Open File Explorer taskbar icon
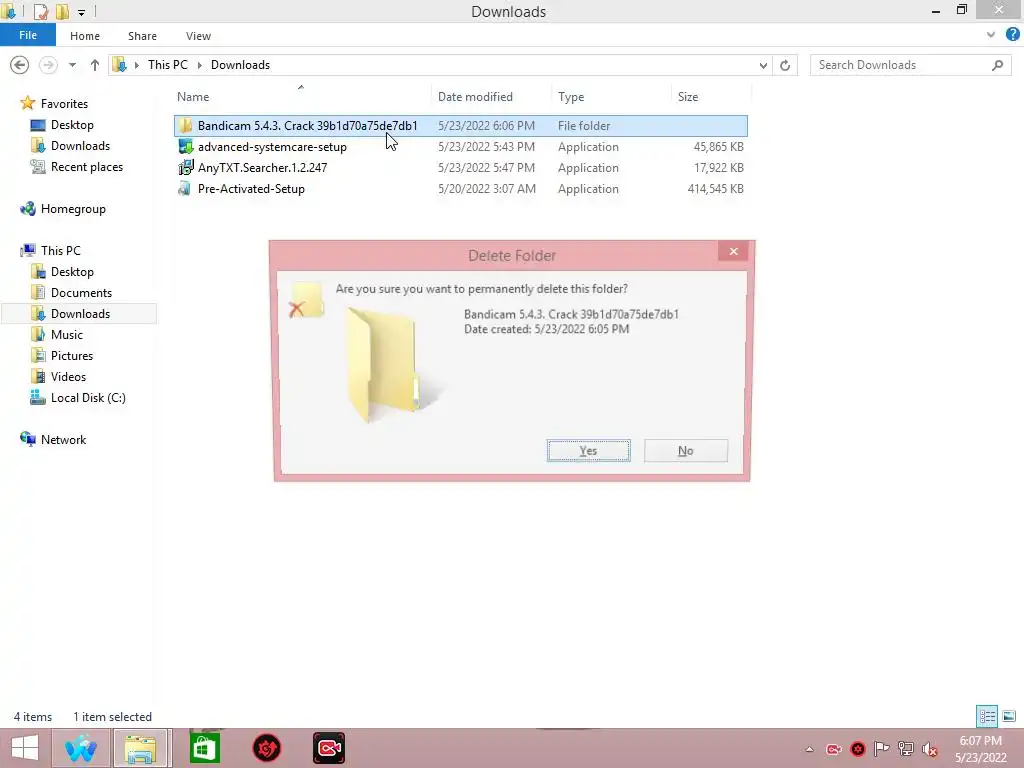 click(142, 748)
